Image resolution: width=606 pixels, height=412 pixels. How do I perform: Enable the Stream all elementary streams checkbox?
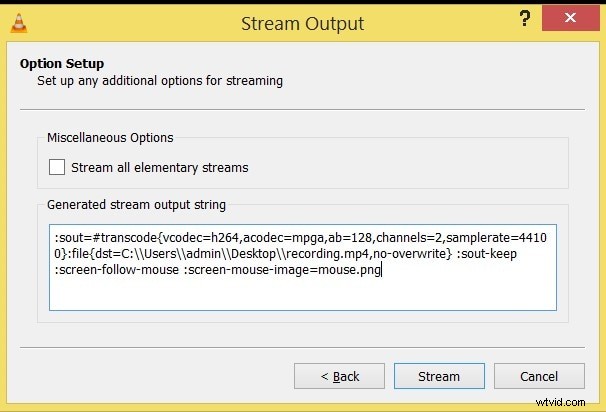pos(57,167)
